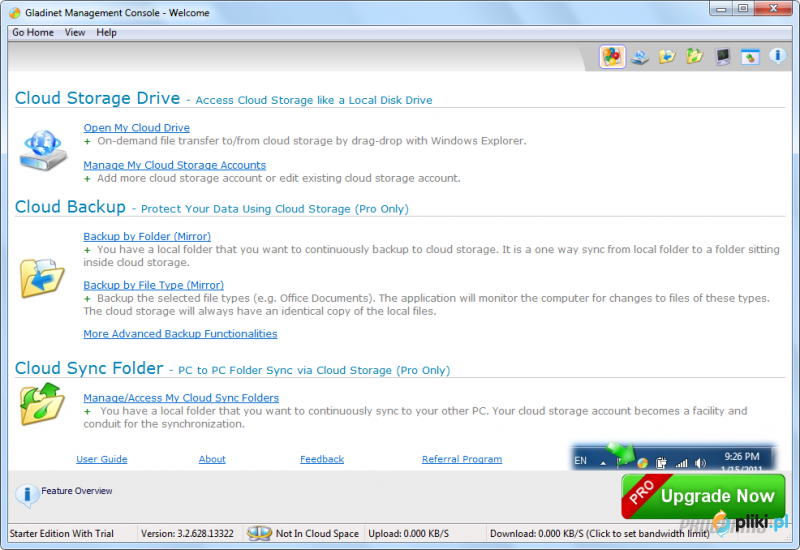Open the Go Home menu
This screenshot has height=550, width=800.
pos(33,32)
